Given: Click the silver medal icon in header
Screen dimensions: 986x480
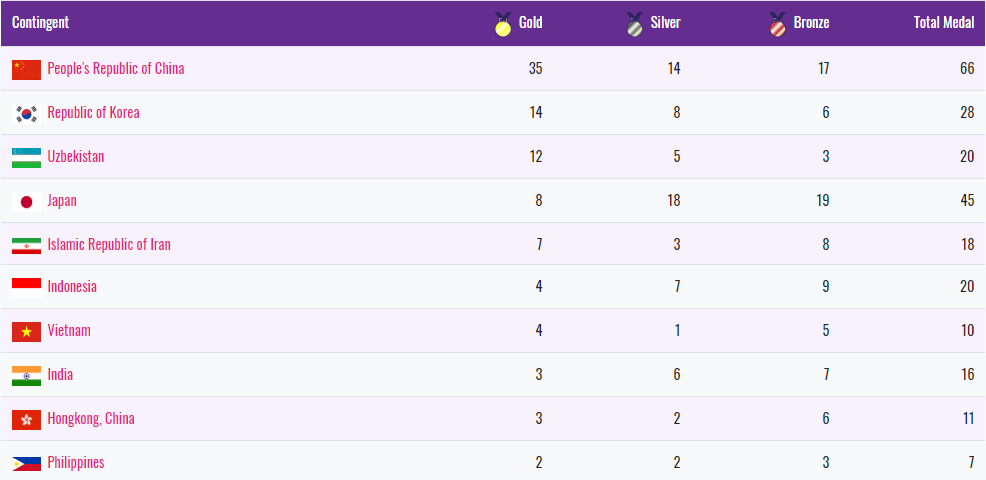Looking at the screenshot, I should point(634,23).
